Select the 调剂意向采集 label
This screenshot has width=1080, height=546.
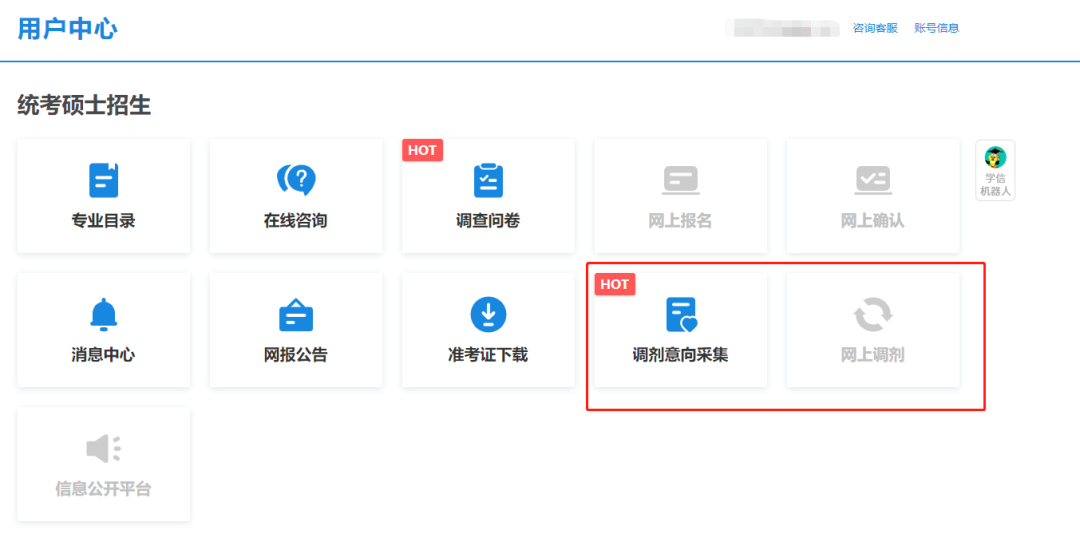point(681,355)
